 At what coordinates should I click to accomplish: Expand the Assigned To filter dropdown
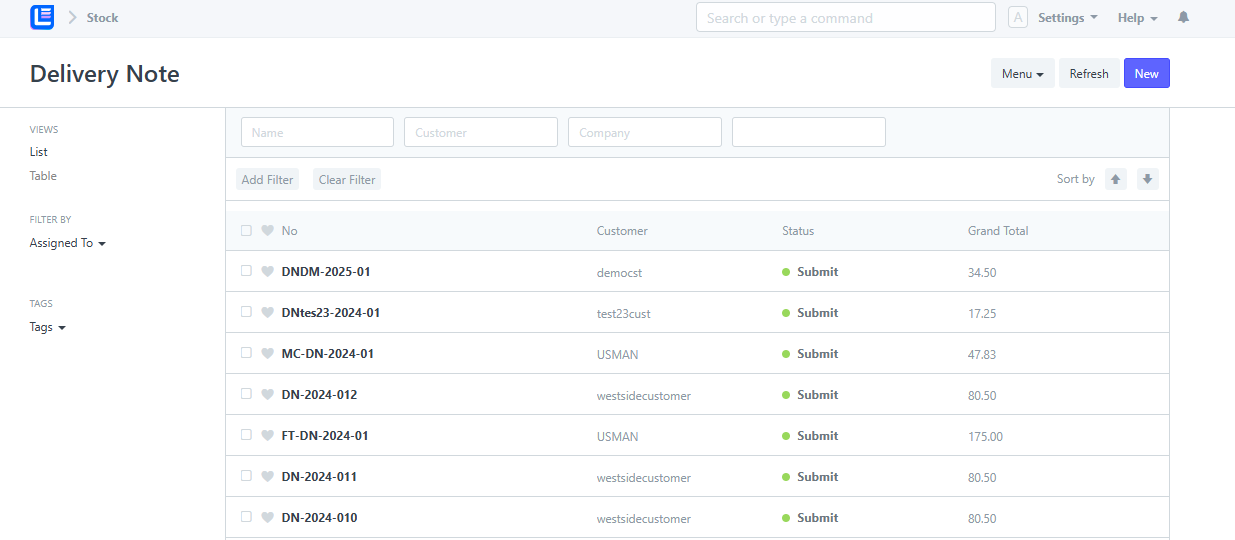click(67, 243)
